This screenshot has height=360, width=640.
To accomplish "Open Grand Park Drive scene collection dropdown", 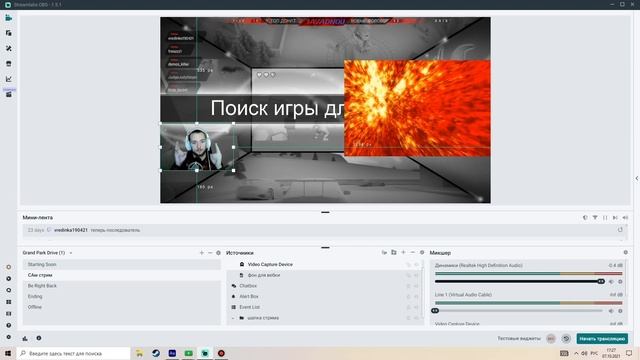I will coord(47,253).
